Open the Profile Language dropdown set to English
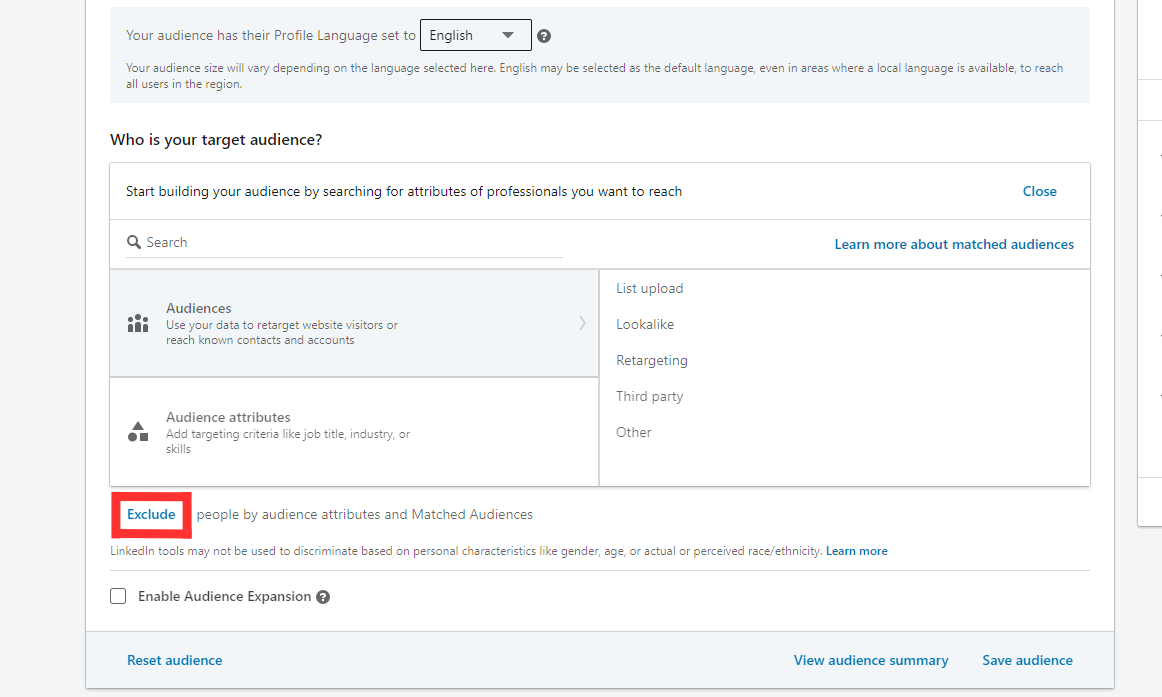 click(476, 36)
